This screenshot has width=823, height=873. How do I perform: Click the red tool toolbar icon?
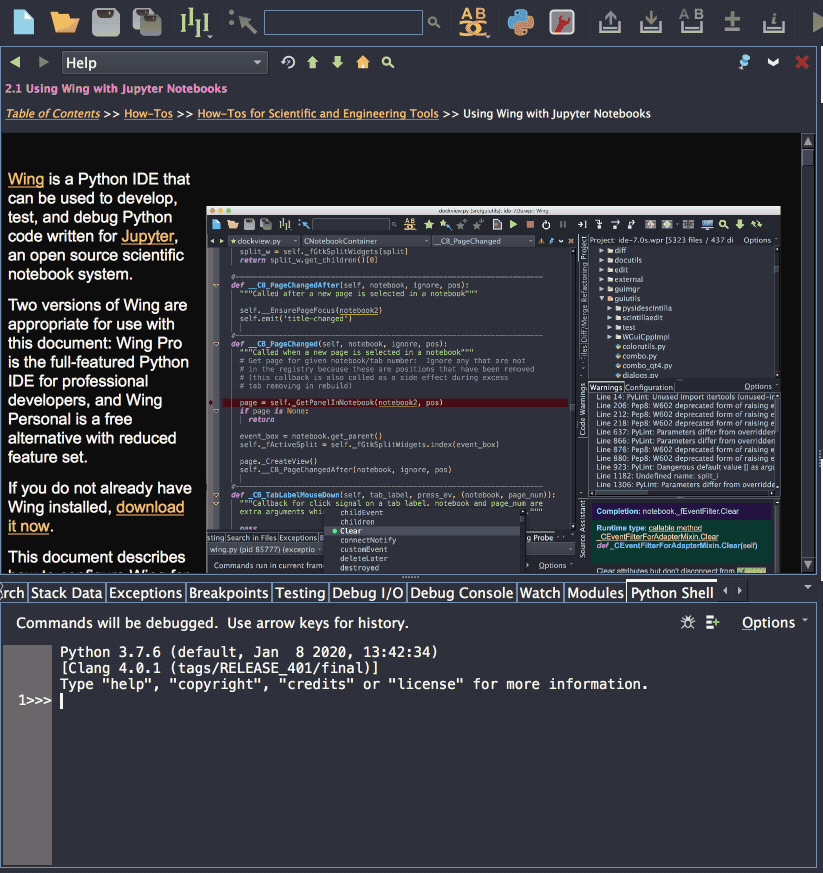(562, 23)
